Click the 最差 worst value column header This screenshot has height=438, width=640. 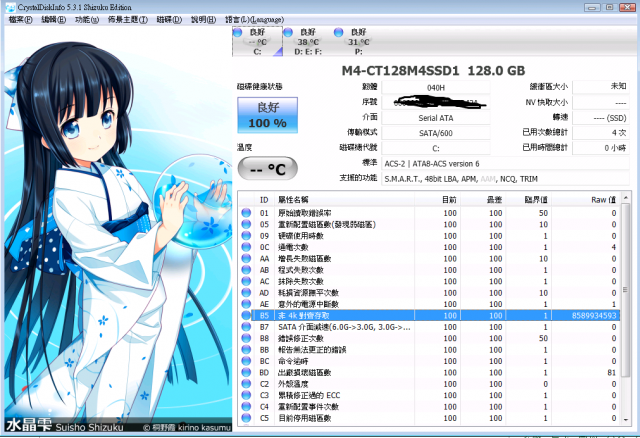click(482, 200)
